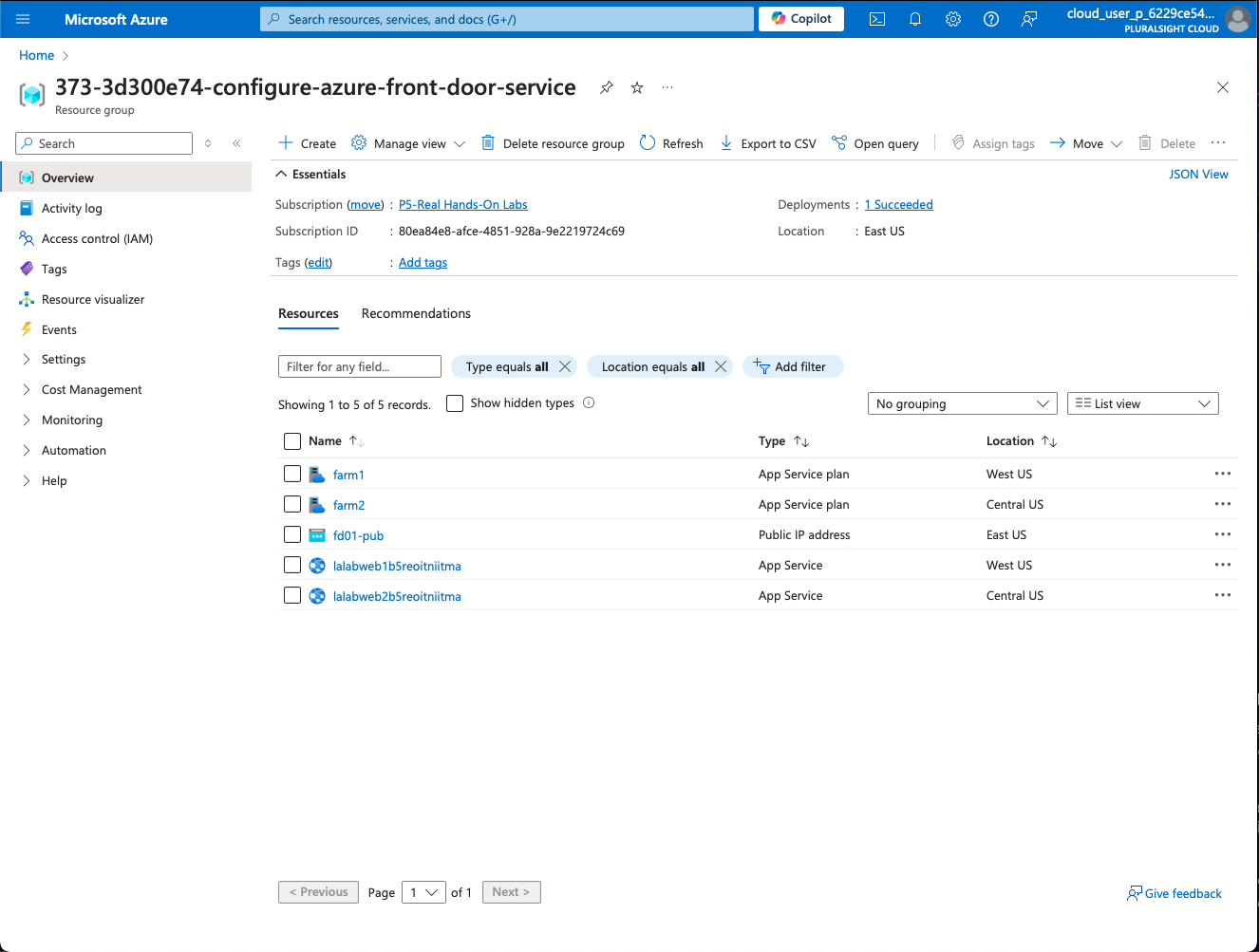Sort by Name column arrows
Screen dimensions: 1259x952
point(357,441)
